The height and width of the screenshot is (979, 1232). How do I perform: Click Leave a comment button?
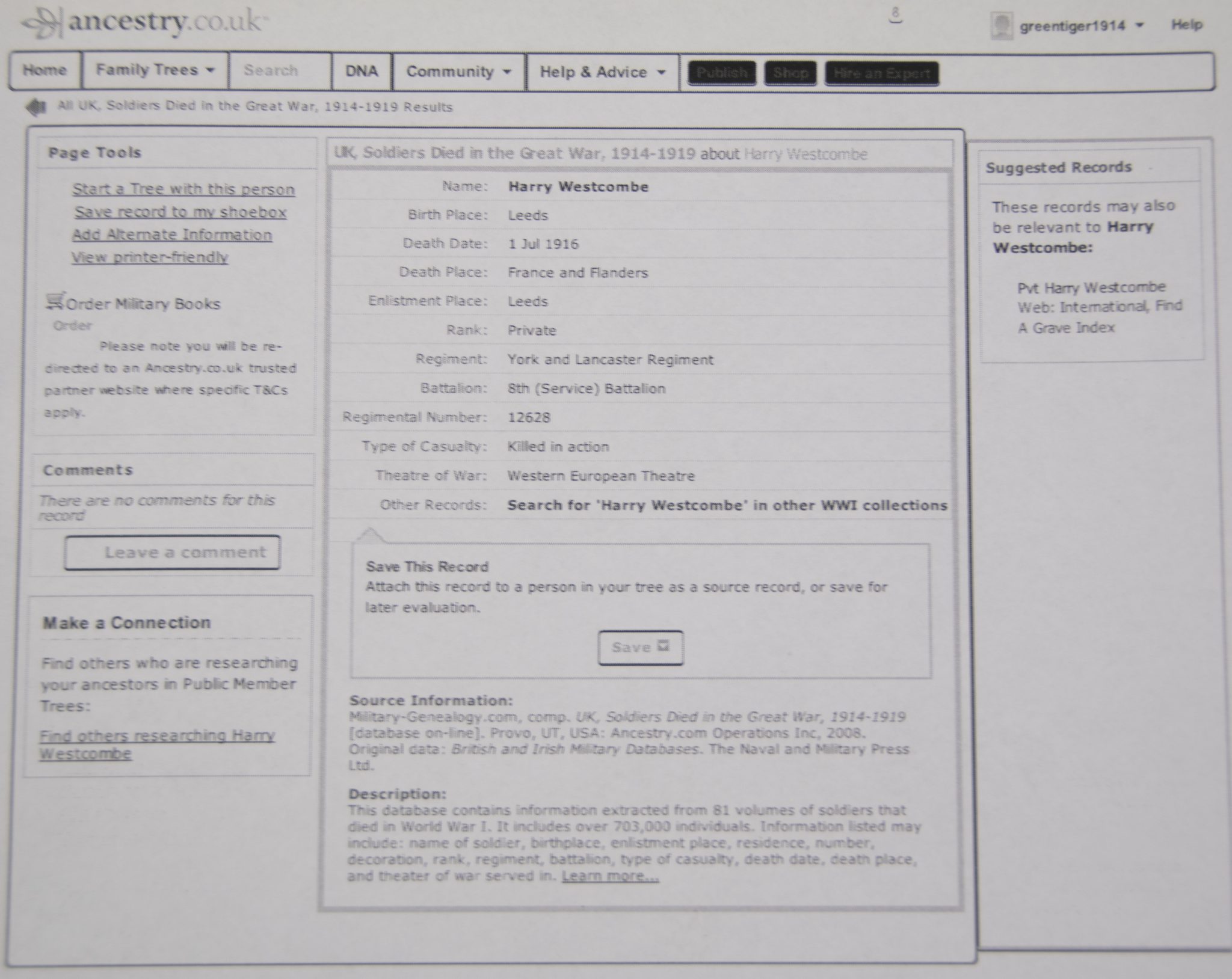(x=173, y=553)
